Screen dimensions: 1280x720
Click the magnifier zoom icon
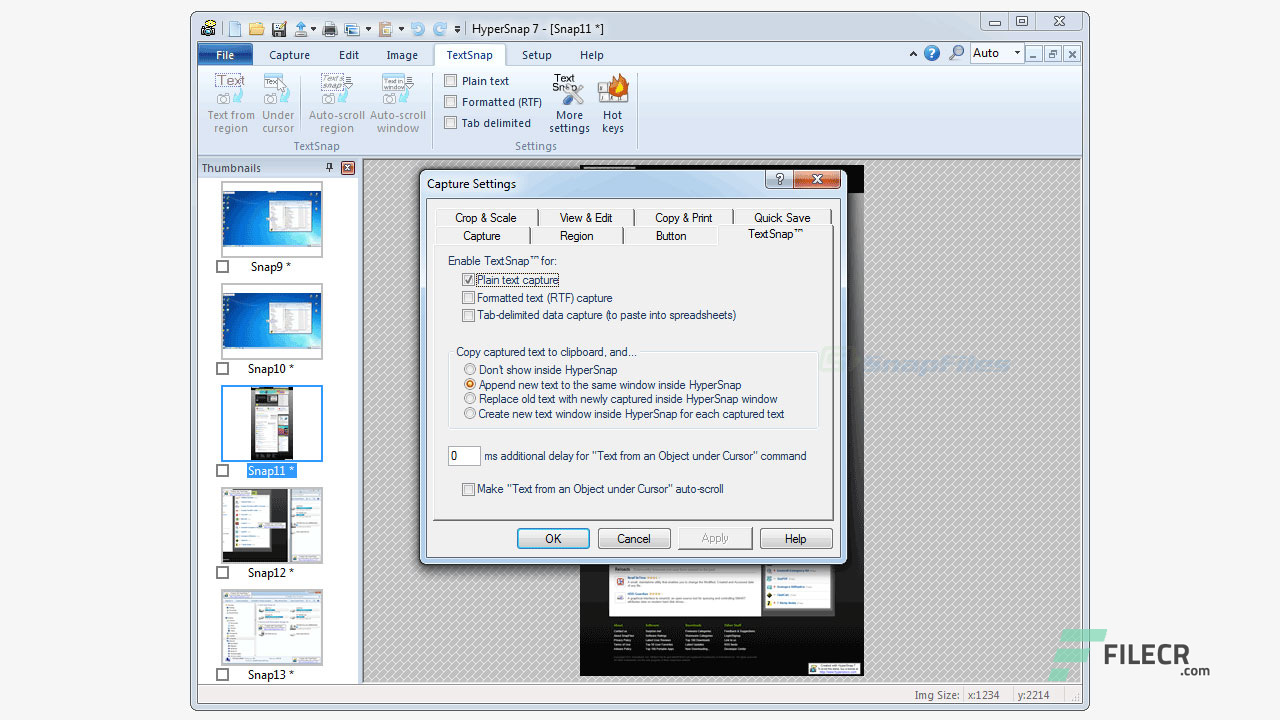click(x=957, y=53)
